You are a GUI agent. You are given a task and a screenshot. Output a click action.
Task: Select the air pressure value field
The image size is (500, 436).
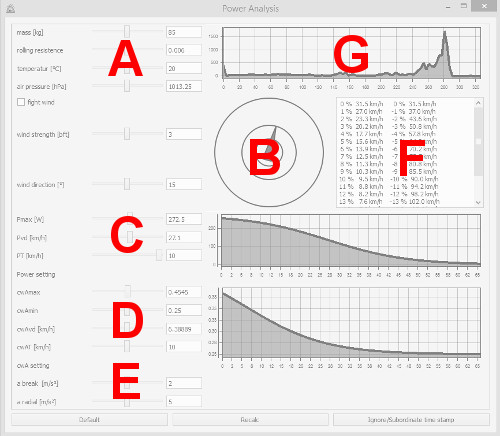pyautogui.click(x=184, y=86)
